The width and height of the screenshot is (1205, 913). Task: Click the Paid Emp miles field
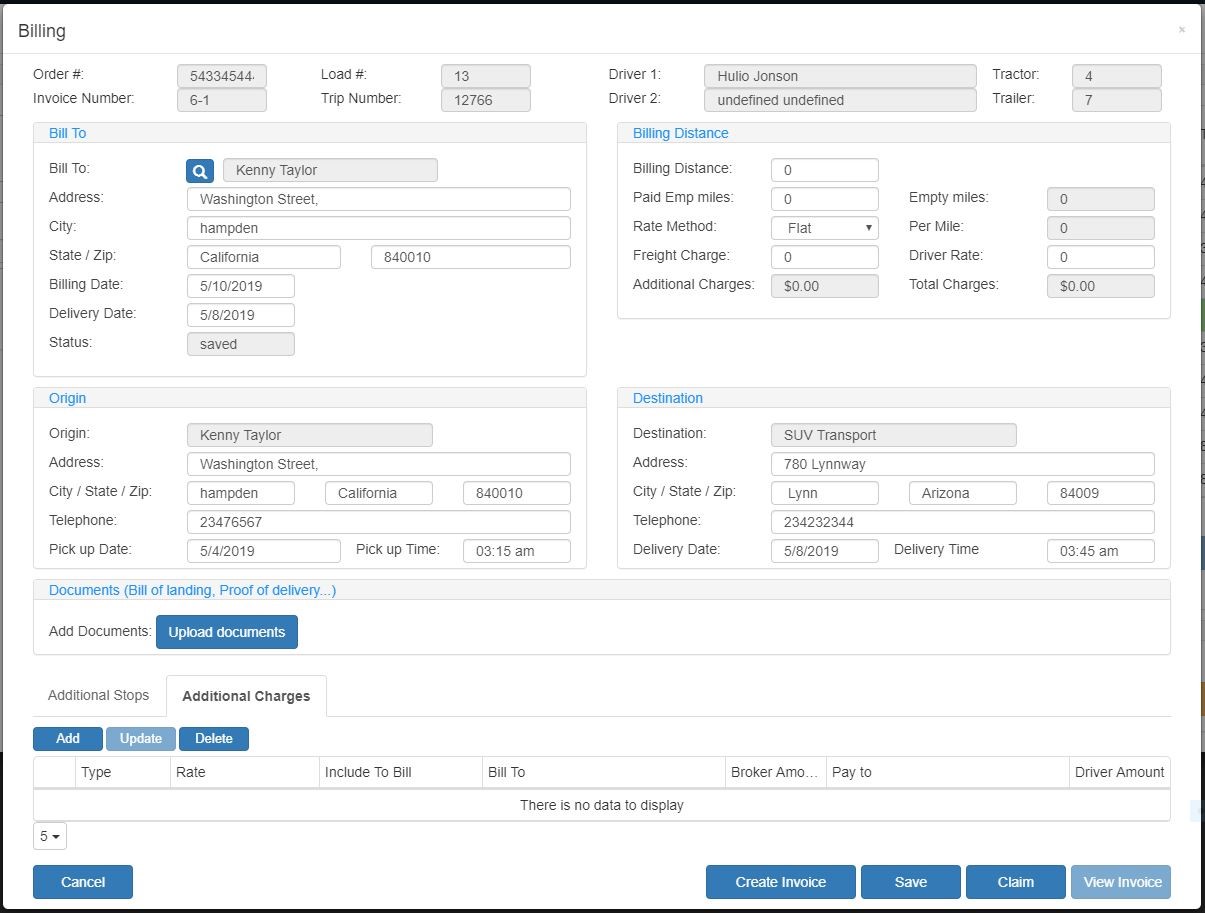pyautogui.click(x=825, y=199)
